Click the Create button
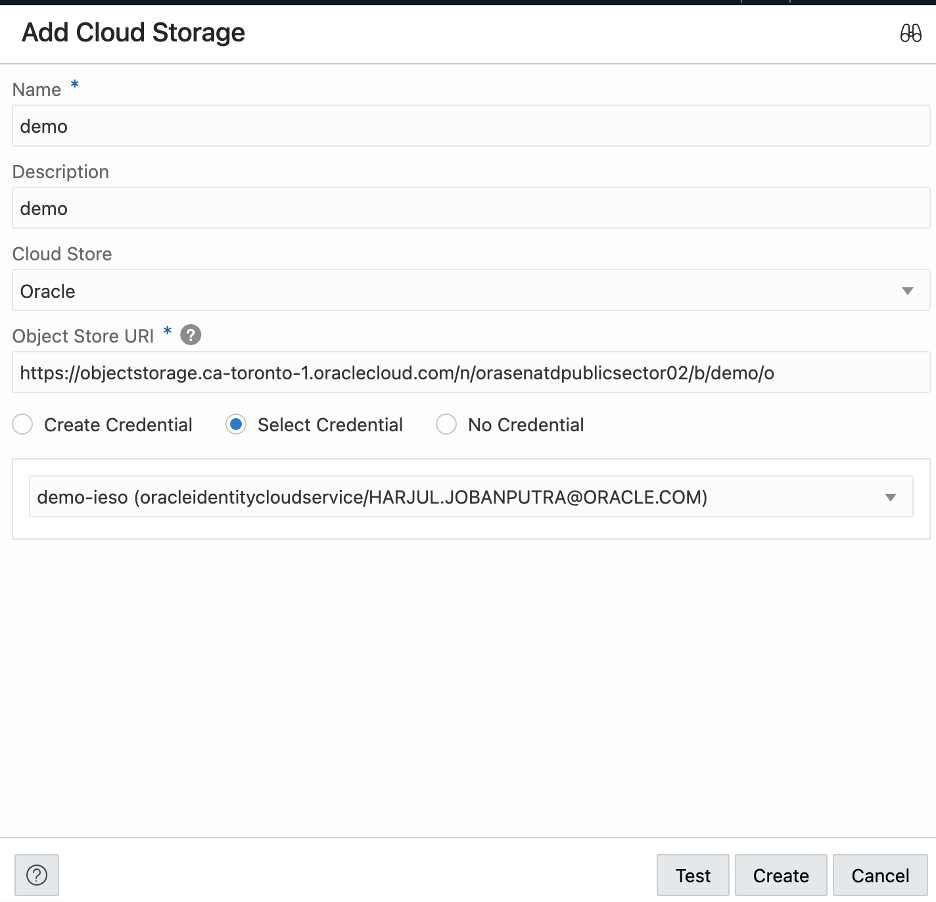Image resolution: width=936 pixels, height=902 pixels. click(781, 875)
